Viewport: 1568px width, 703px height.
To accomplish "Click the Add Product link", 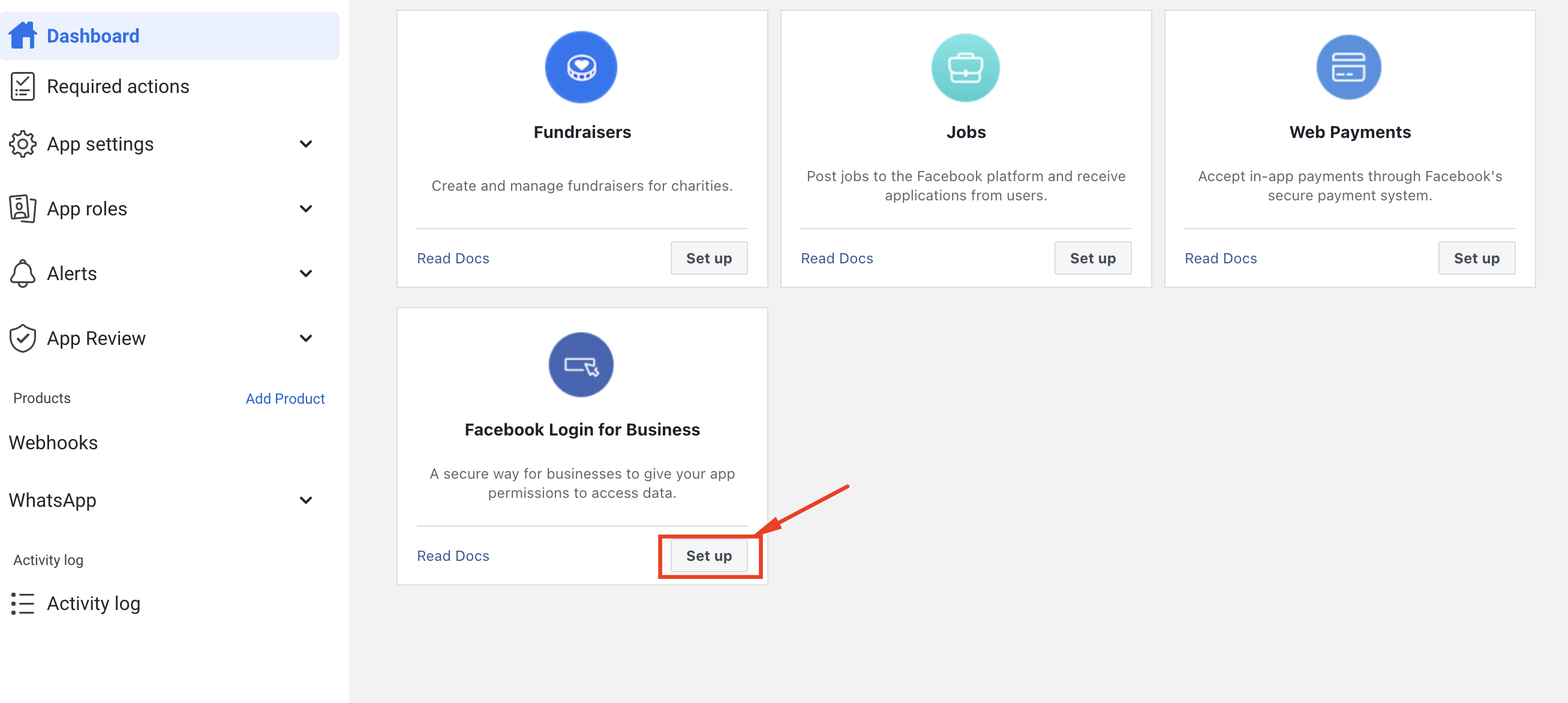I will tap(285, 398).
